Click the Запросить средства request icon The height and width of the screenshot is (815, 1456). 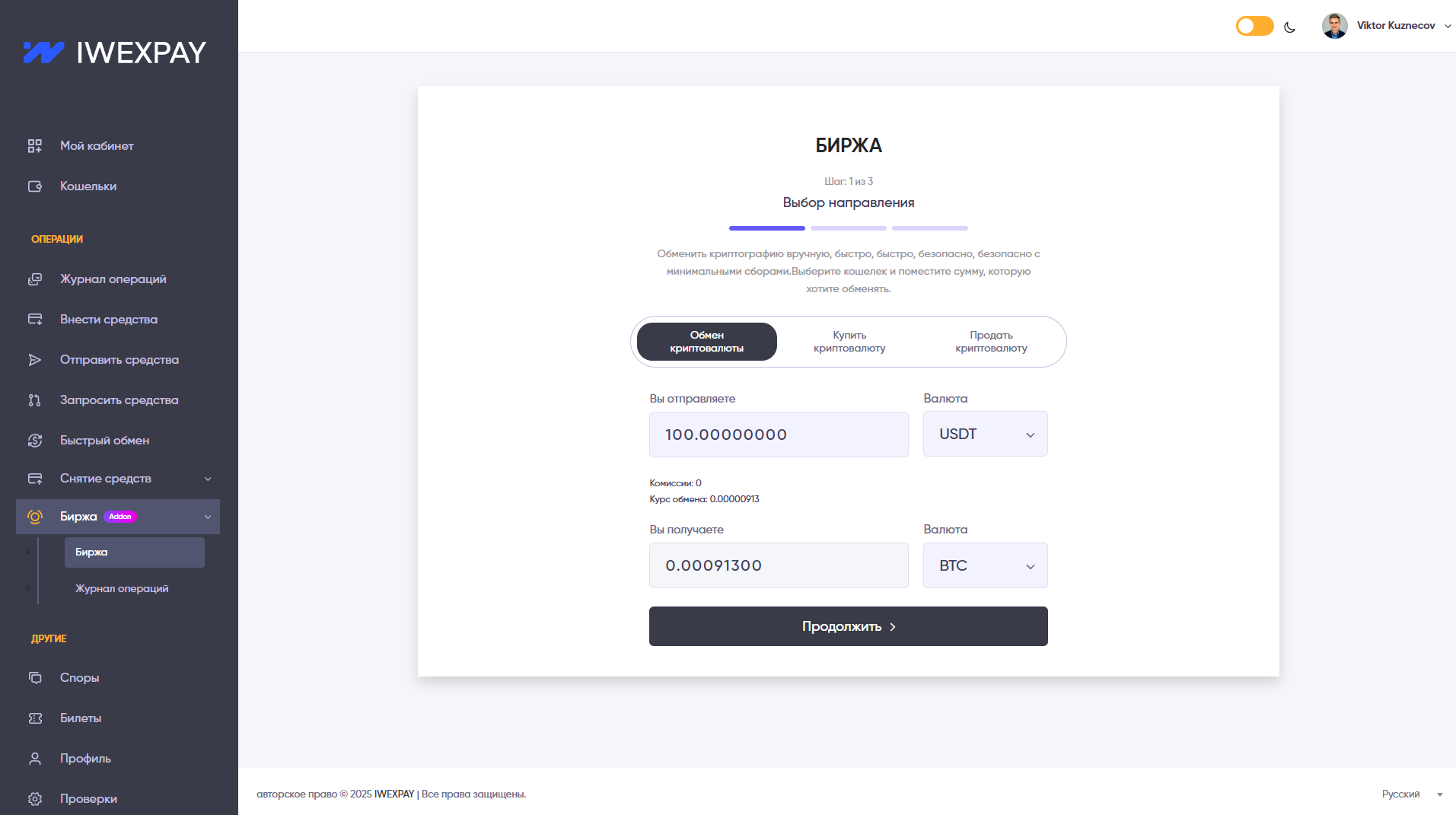tap(35, 400)
